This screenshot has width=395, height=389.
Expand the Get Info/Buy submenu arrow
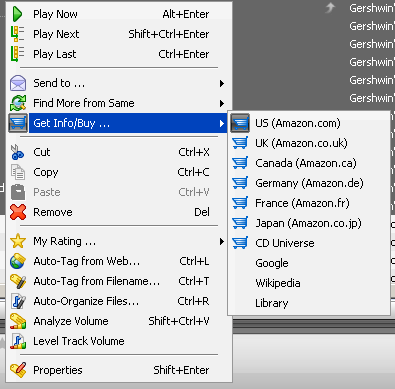(222, 124)
